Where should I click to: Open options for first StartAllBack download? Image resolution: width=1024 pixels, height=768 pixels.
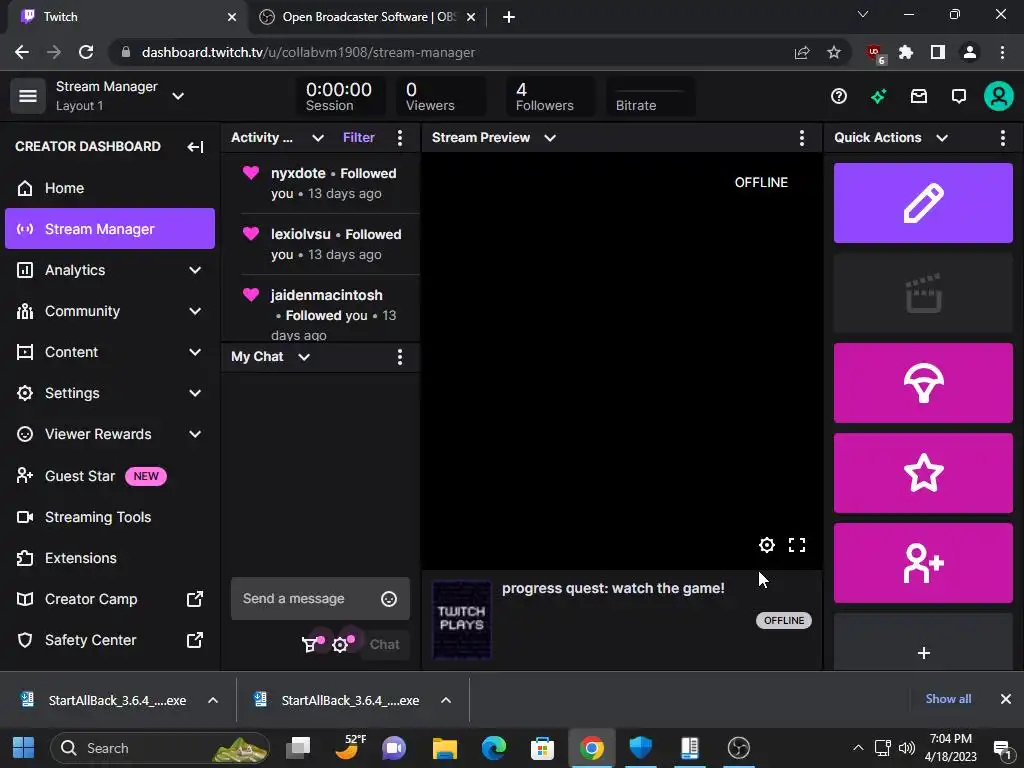(213, 700)
